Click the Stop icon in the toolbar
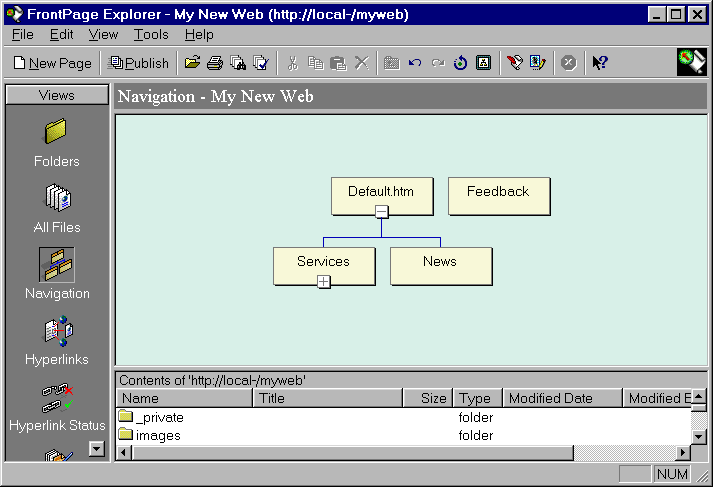The width and height of the screenshot is (713, 487). [568, 63]
